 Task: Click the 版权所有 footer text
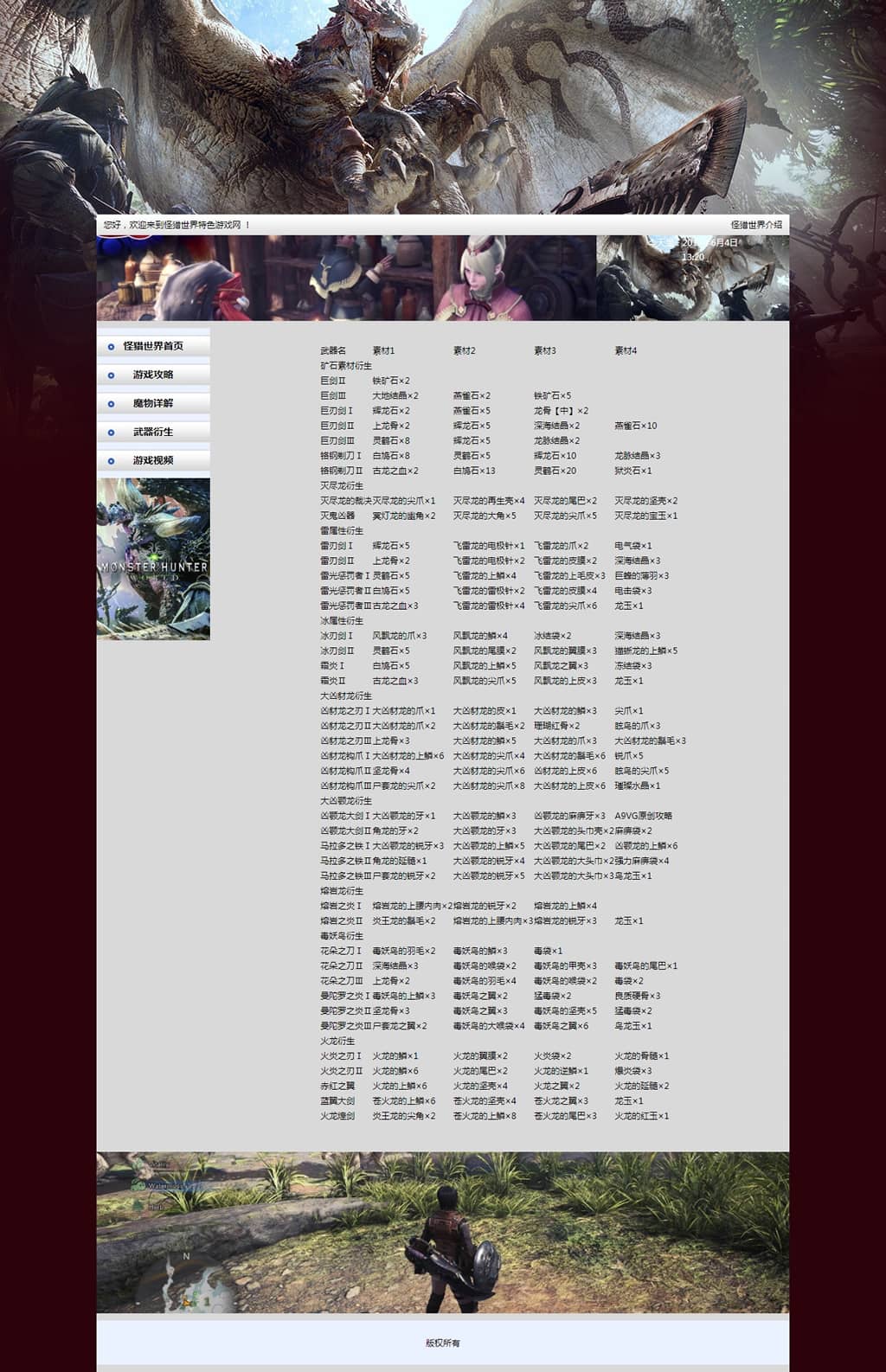(443, 1343)
